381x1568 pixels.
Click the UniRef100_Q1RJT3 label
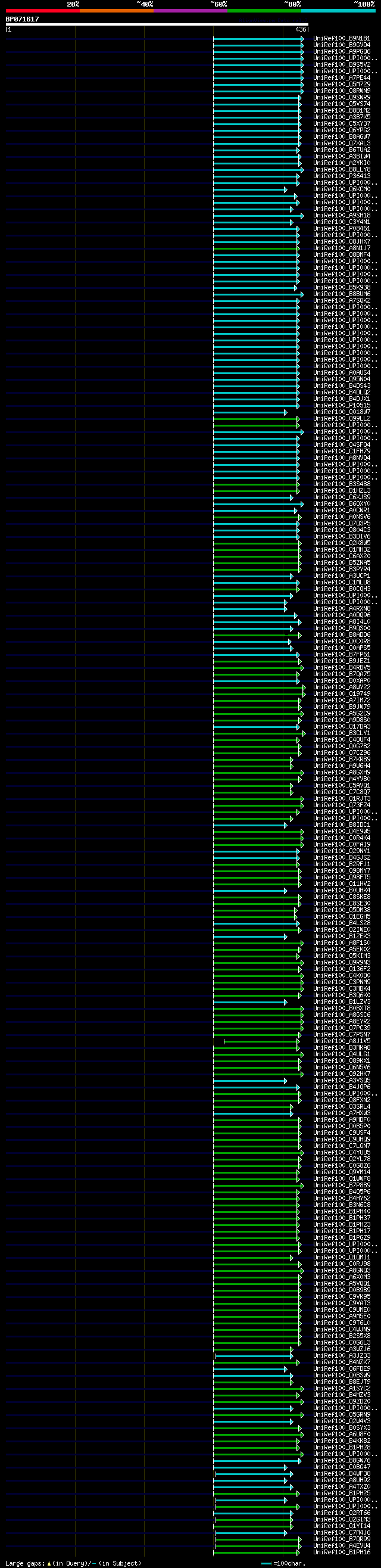[342, 799]
